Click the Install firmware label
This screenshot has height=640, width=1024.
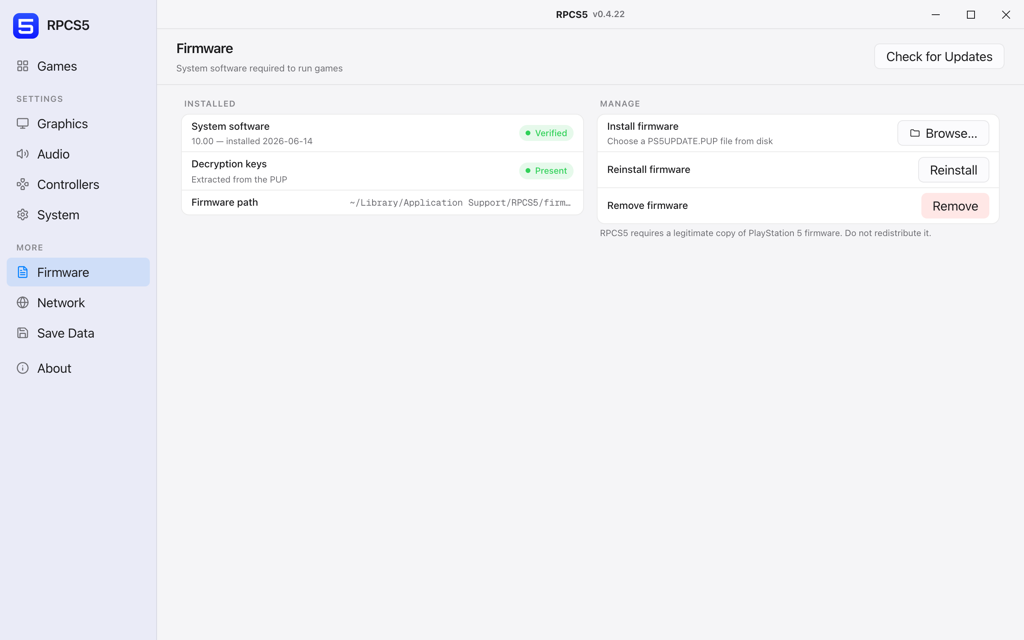click(x=643, y=126)
